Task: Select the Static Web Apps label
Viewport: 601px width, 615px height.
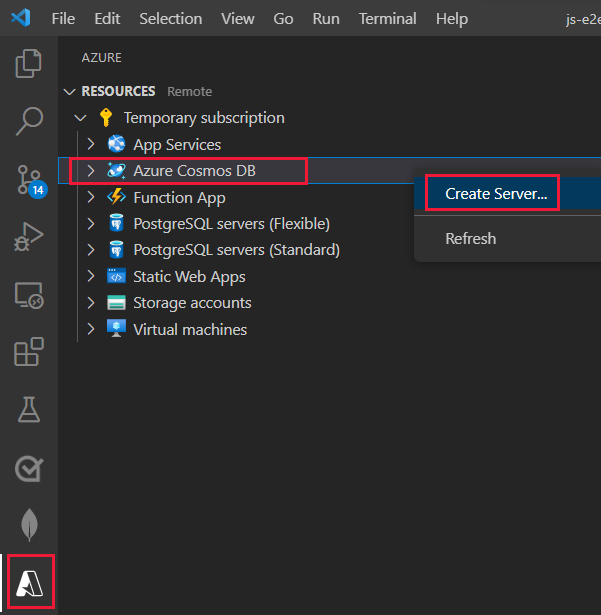Action: tap(189, 277)
